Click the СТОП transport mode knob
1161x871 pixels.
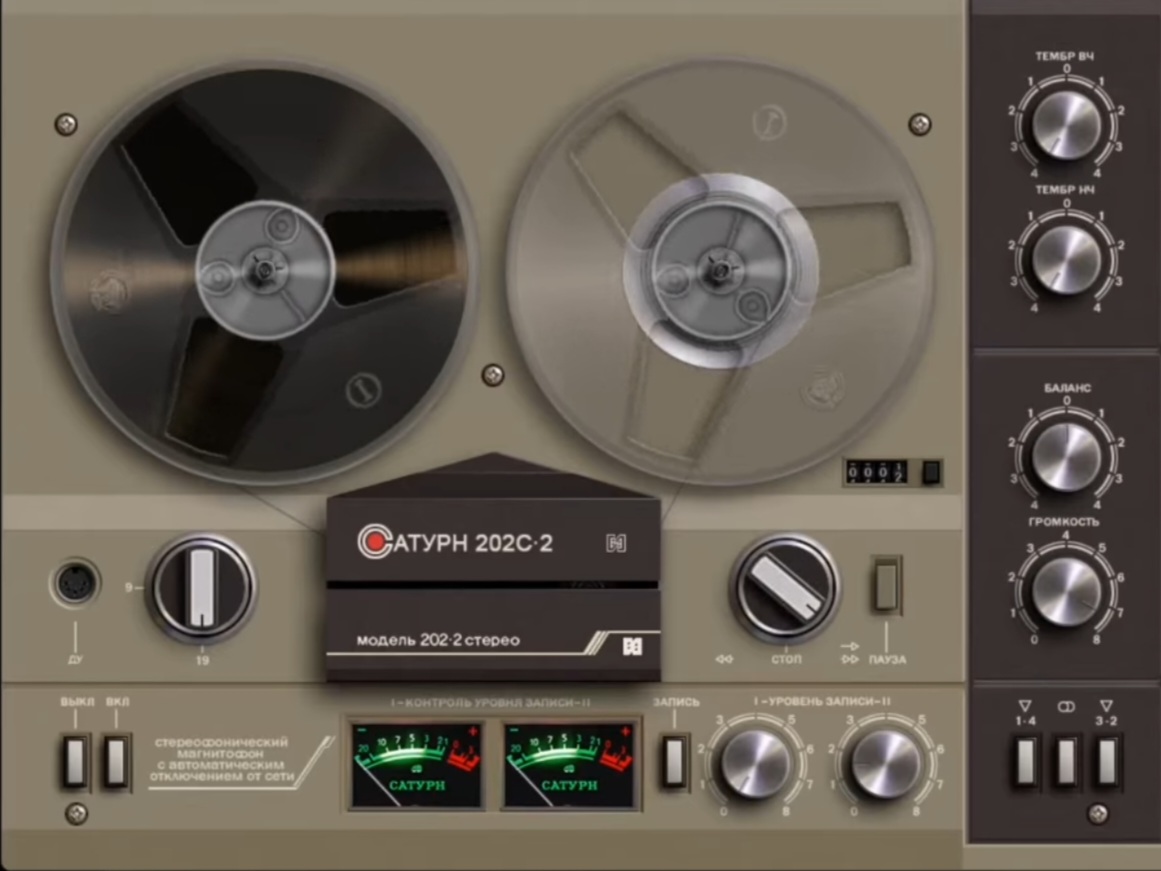coord(786,587)
